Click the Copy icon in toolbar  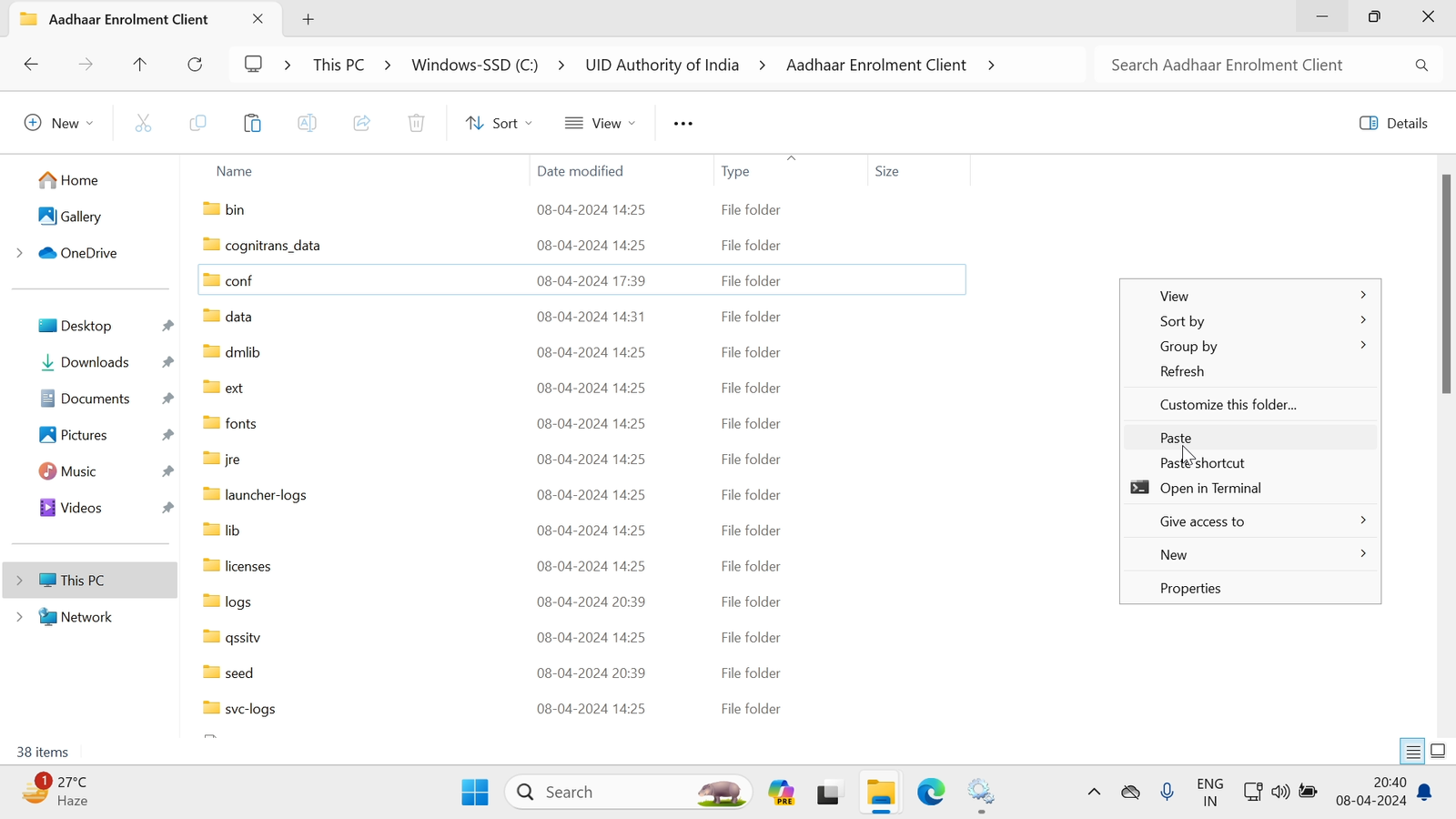click(197, 123)
